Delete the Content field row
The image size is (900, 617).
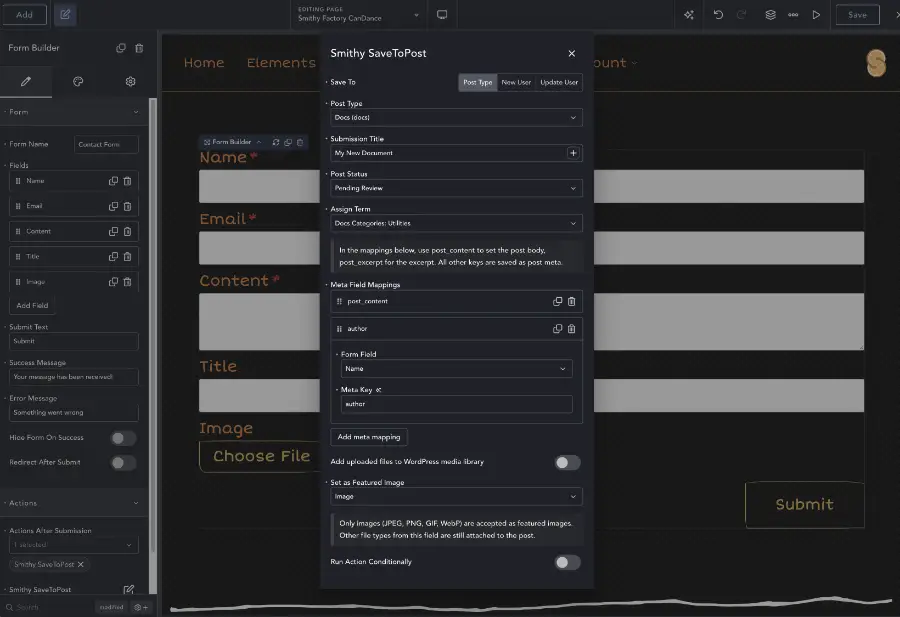[x=127, y=231]
